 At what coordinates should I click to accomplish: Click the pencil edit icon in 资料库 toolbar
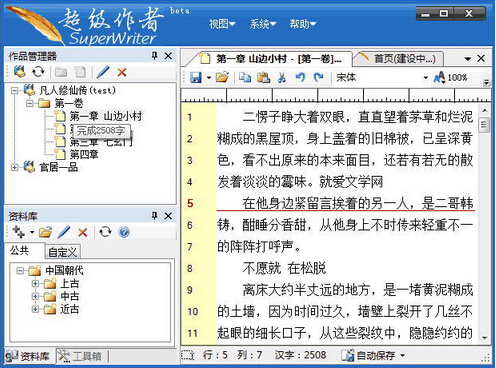64,232
